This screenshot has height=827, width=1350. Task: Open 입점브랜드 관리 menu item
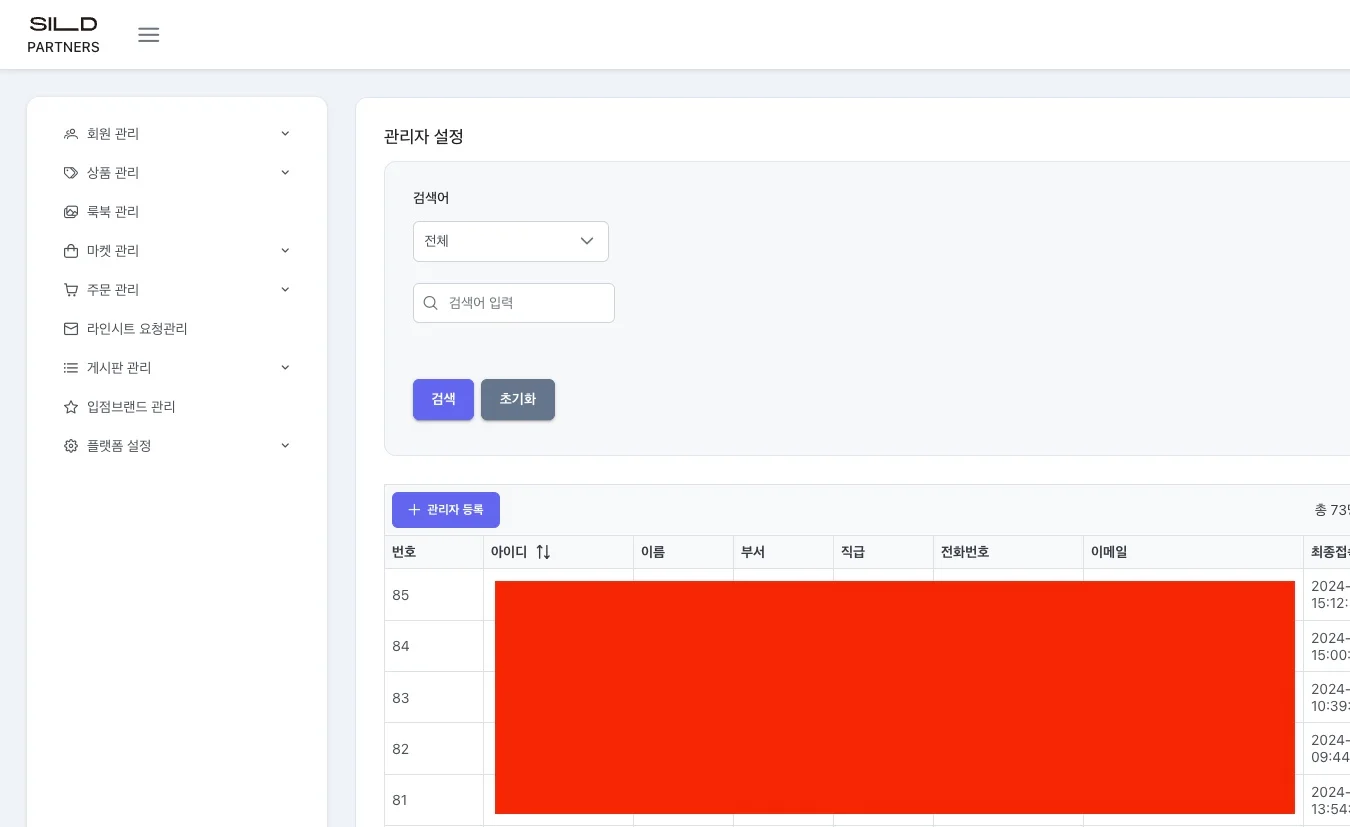point(131,407)
